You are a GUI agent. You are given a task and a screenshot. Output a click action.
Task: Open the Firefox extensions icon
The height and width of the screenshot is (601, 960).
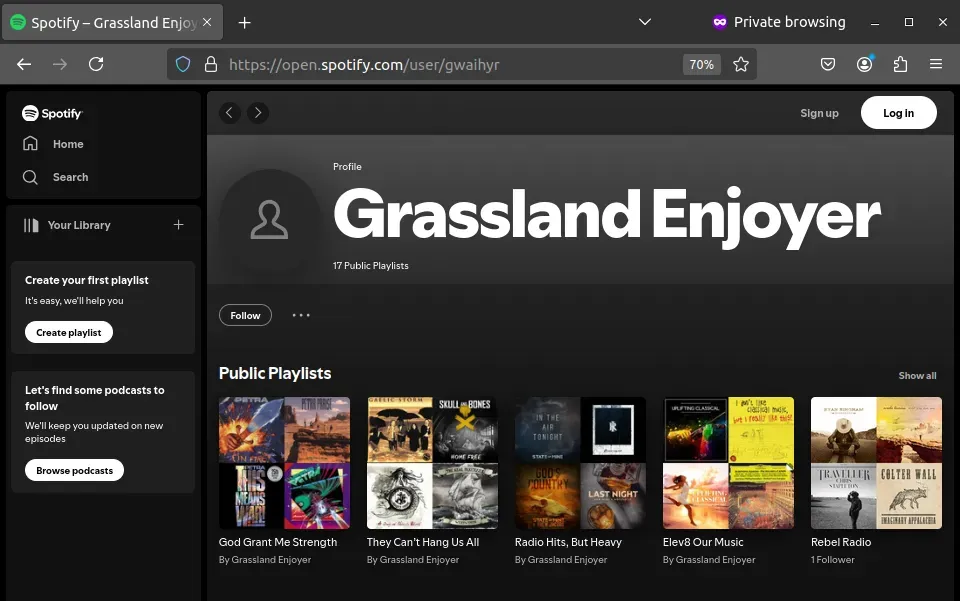(x=899, y=64)
